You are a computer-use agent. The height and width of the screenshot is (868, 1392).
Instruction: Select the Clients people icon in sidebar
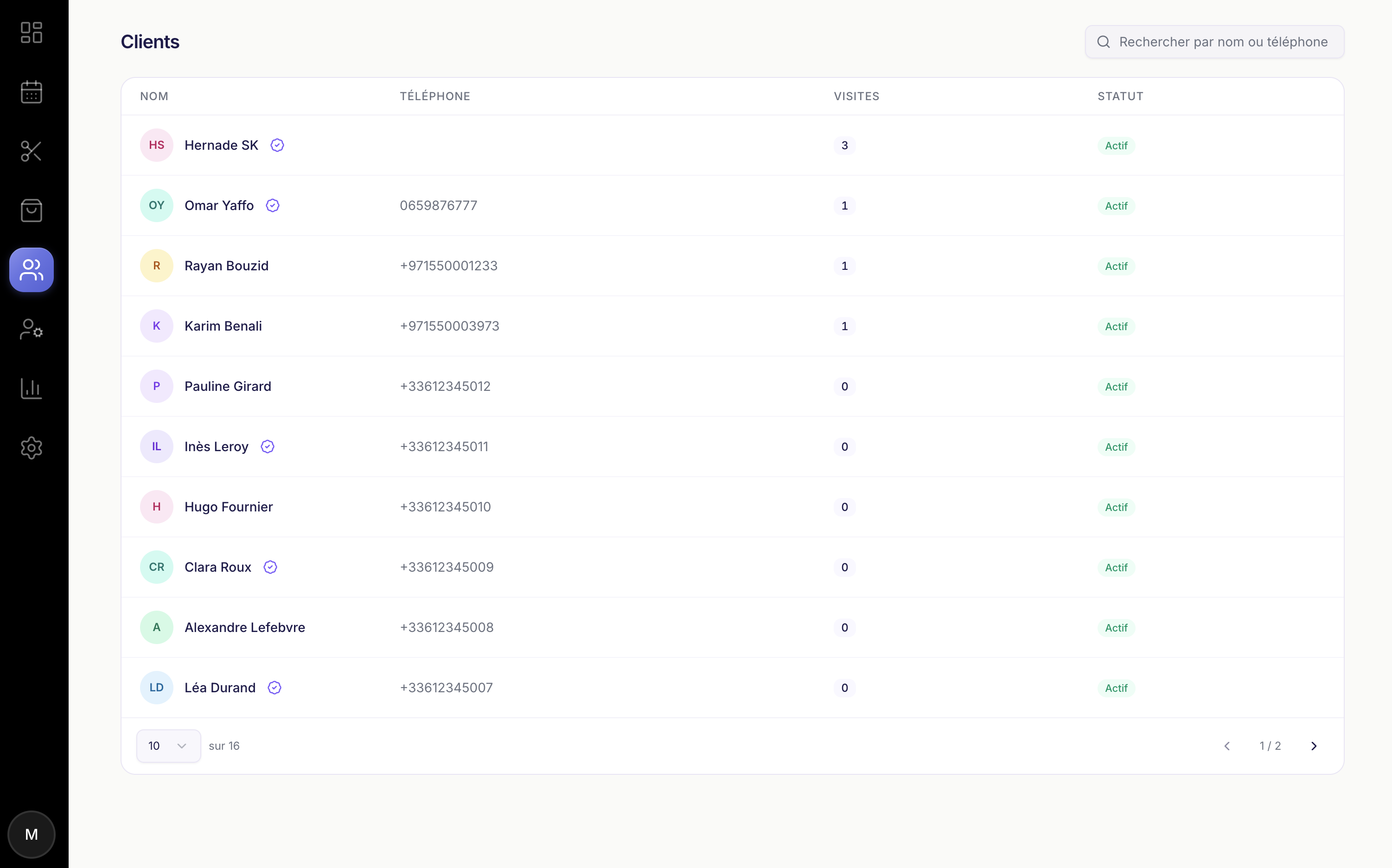31,270
